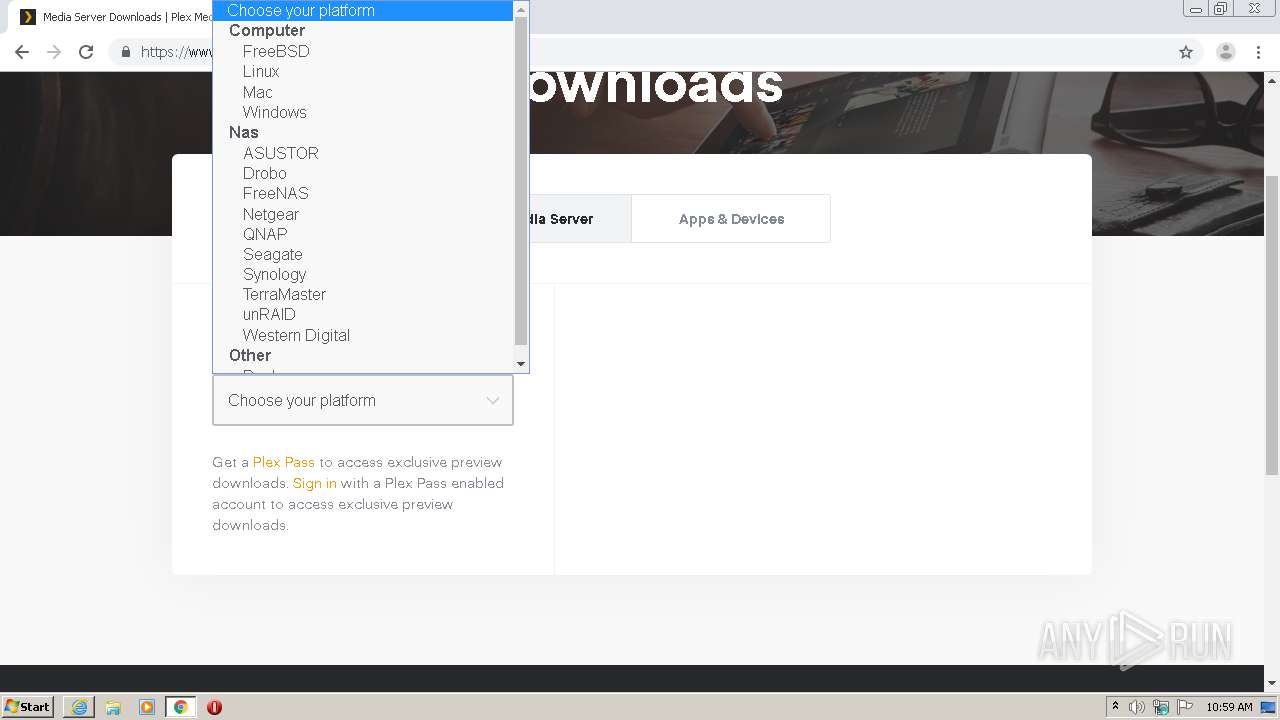
Task: Click the taskbar clock 10:59 AM
Action: [1229, 707]
